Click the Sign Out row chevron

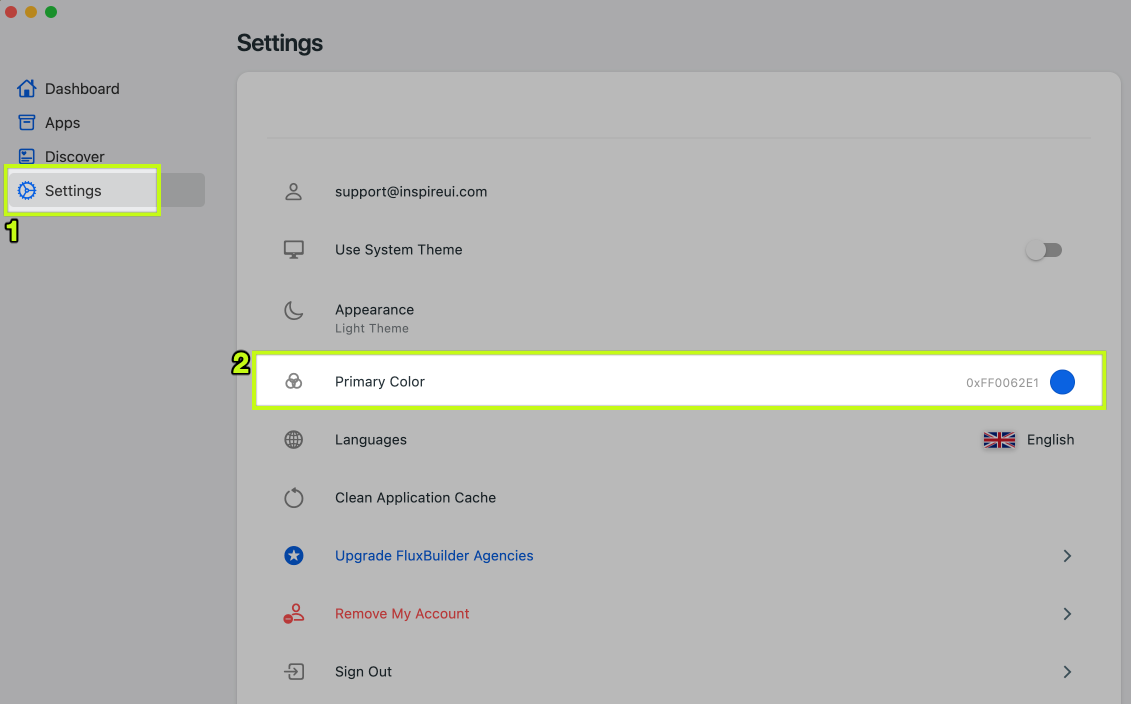tap(1067, 672)
